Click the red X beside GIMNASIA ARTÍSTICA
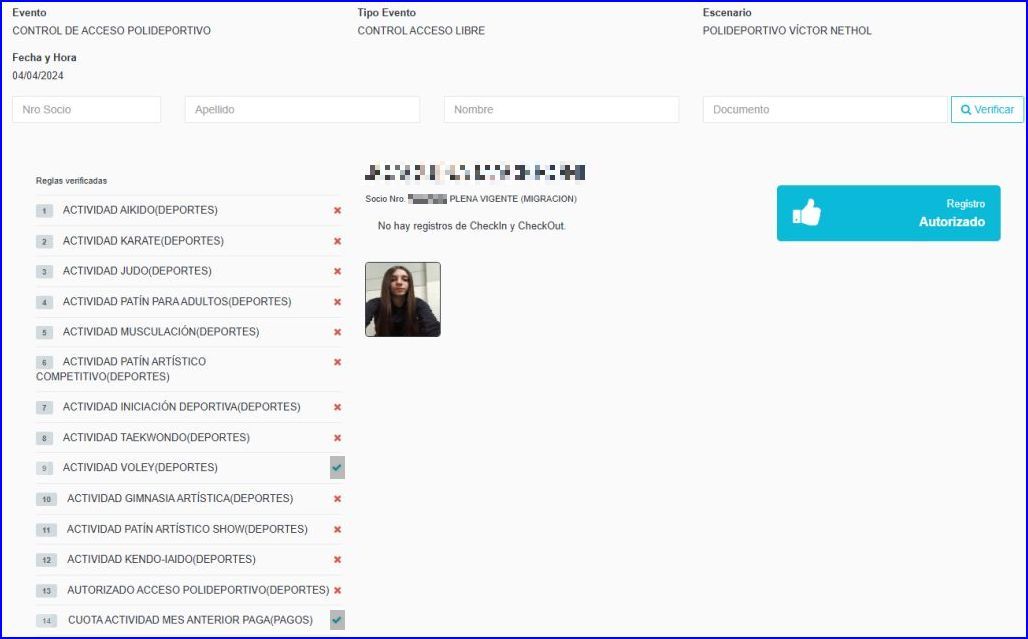The width and height of the screenshot is (1028, 639). tap(338, 499)
